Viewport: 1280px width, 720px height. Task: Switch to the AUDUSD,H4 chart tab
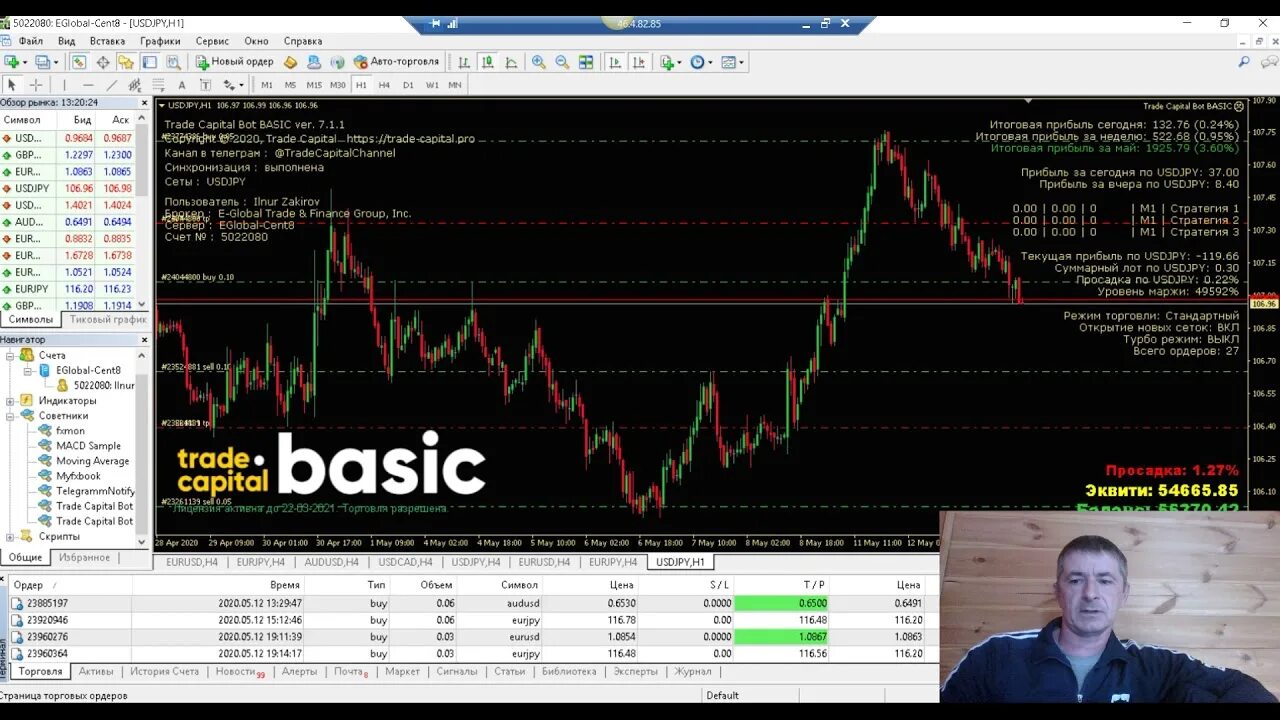coord(329,562)
